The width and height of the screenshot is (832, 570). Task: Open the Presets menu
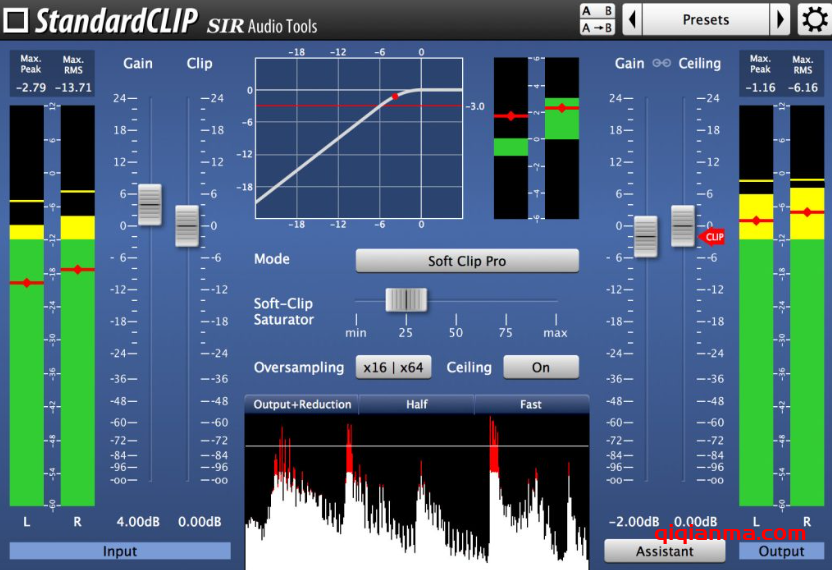706,20
